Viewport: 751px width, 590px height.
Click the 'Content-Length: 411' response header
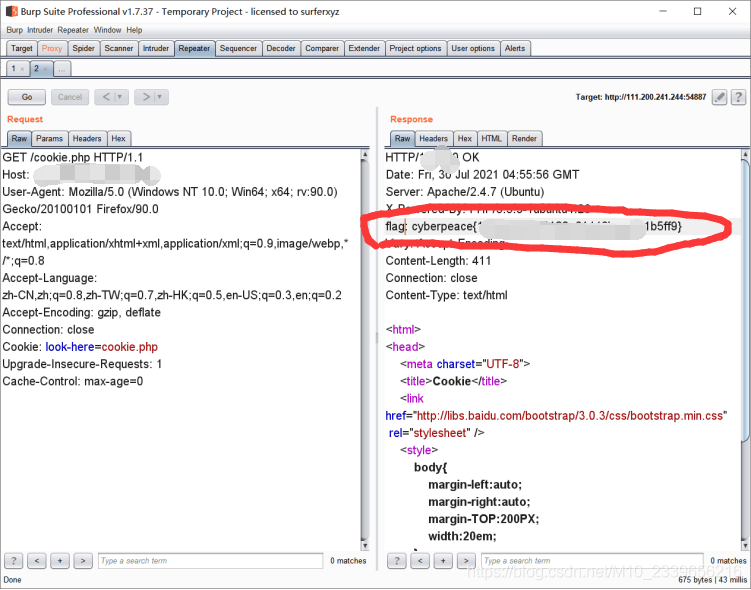click(x=438, y=261)
